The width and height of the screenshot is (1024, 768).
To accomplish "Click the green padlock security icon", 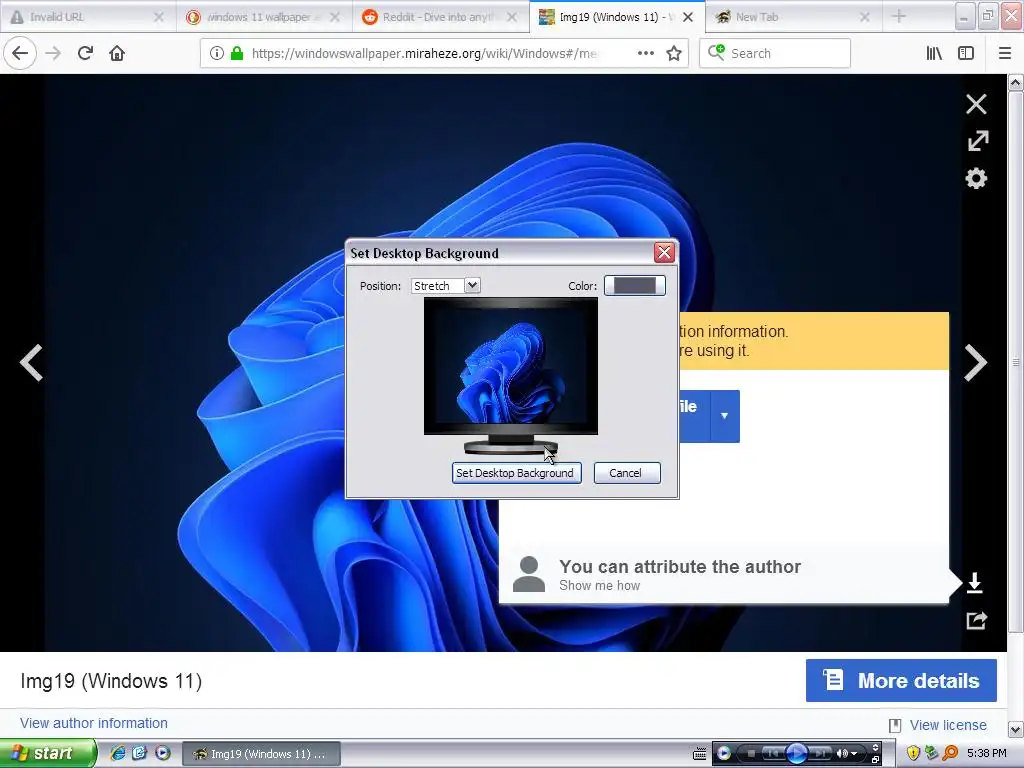I will coord(236,53).
